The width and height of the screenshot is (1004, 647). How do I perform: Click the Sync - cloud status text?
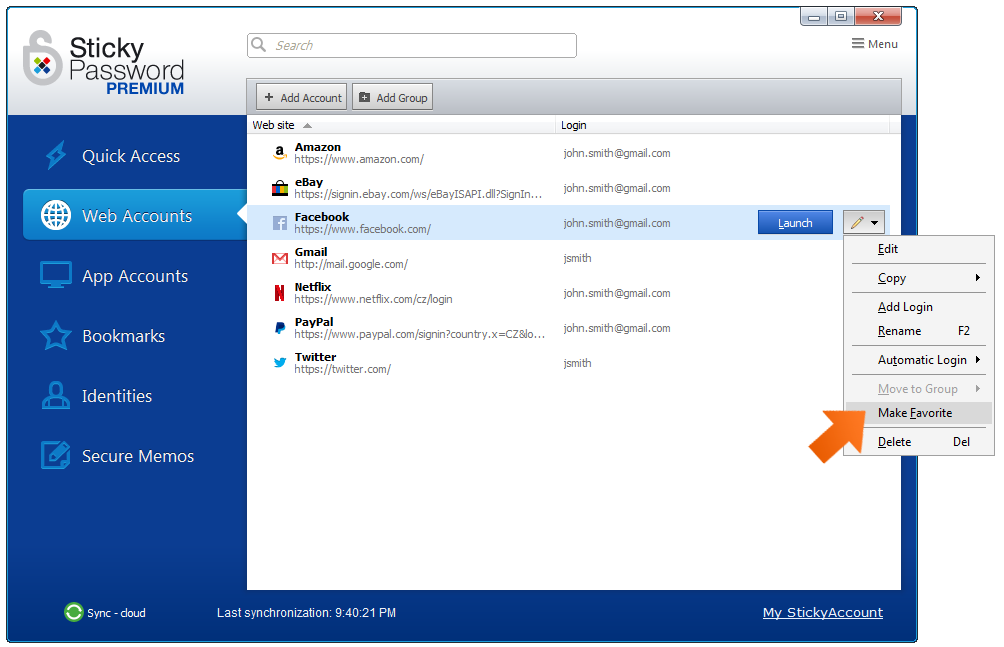[117, 612]
